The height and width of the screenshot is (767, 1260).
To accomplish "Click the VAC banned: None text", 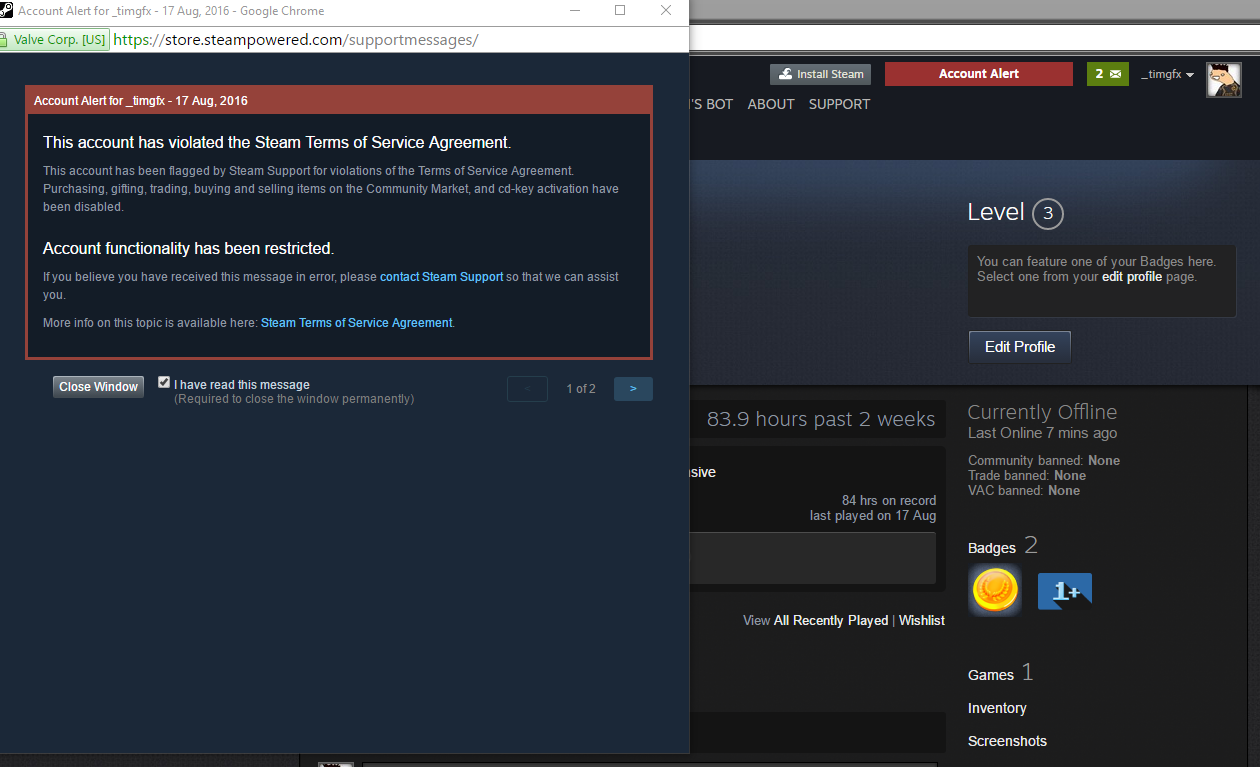I will tap(1024, 491).
